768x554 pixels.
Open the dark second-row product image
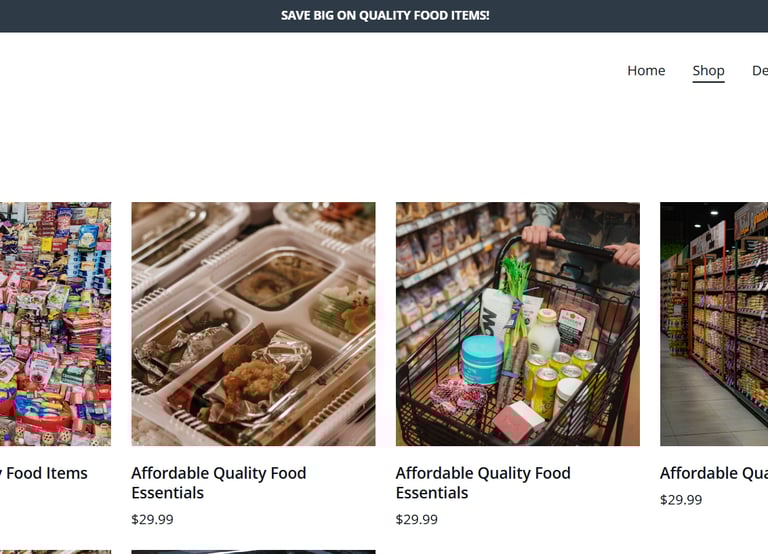pos(253,552)
